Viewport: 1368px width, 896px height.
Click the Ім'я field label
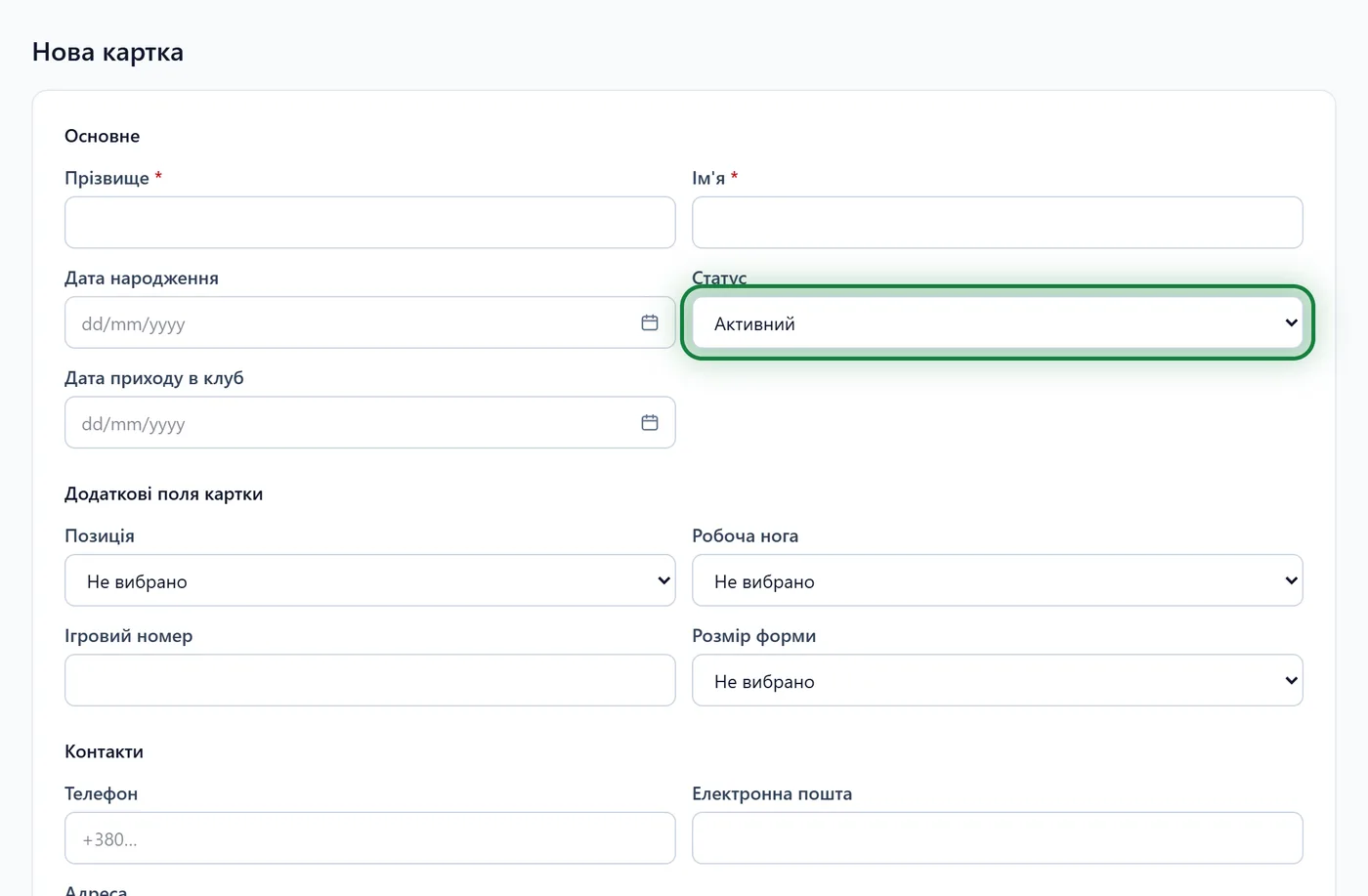[x=708, y=178]
